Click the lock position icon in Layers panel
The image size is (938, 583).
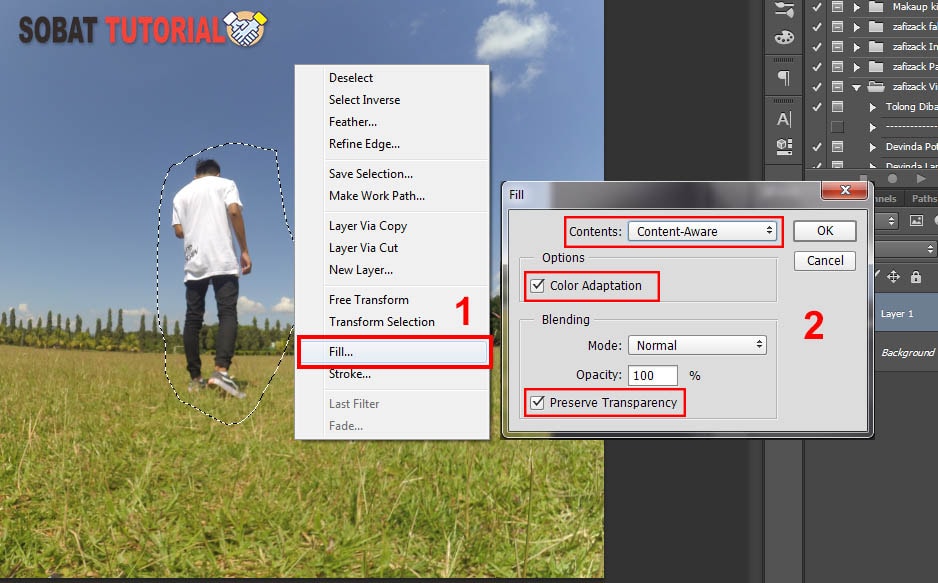[x=893, y=276]
